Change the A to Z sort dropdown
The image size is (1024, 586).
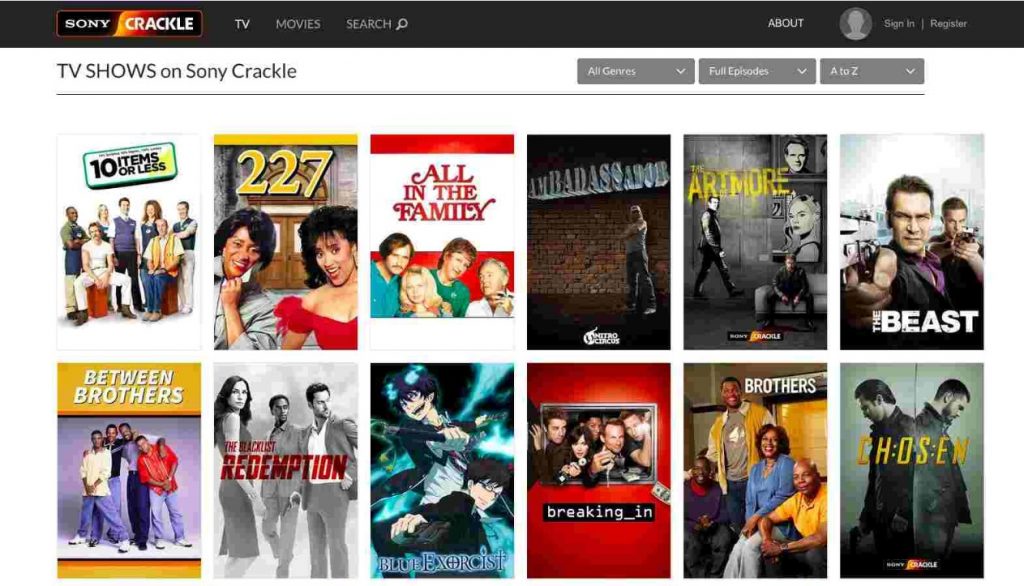[x=872, y=71]
